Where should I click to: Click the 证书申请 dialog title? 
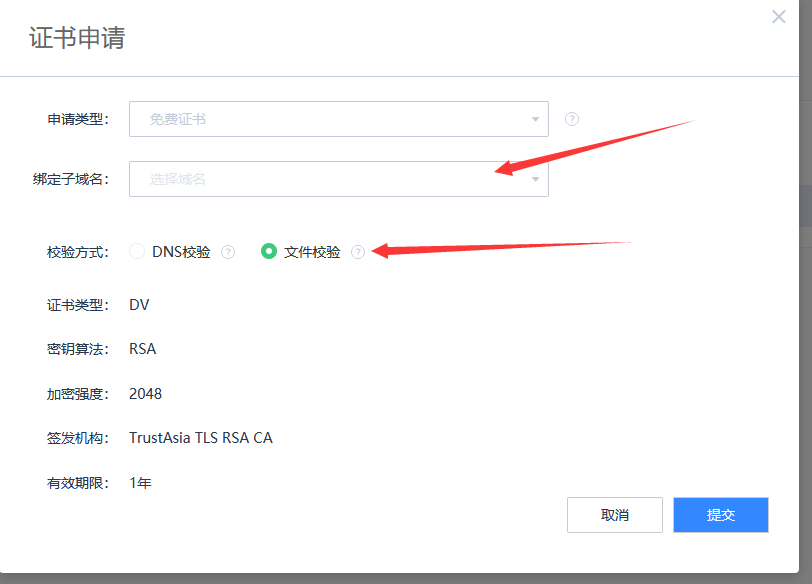pos(77,38)
